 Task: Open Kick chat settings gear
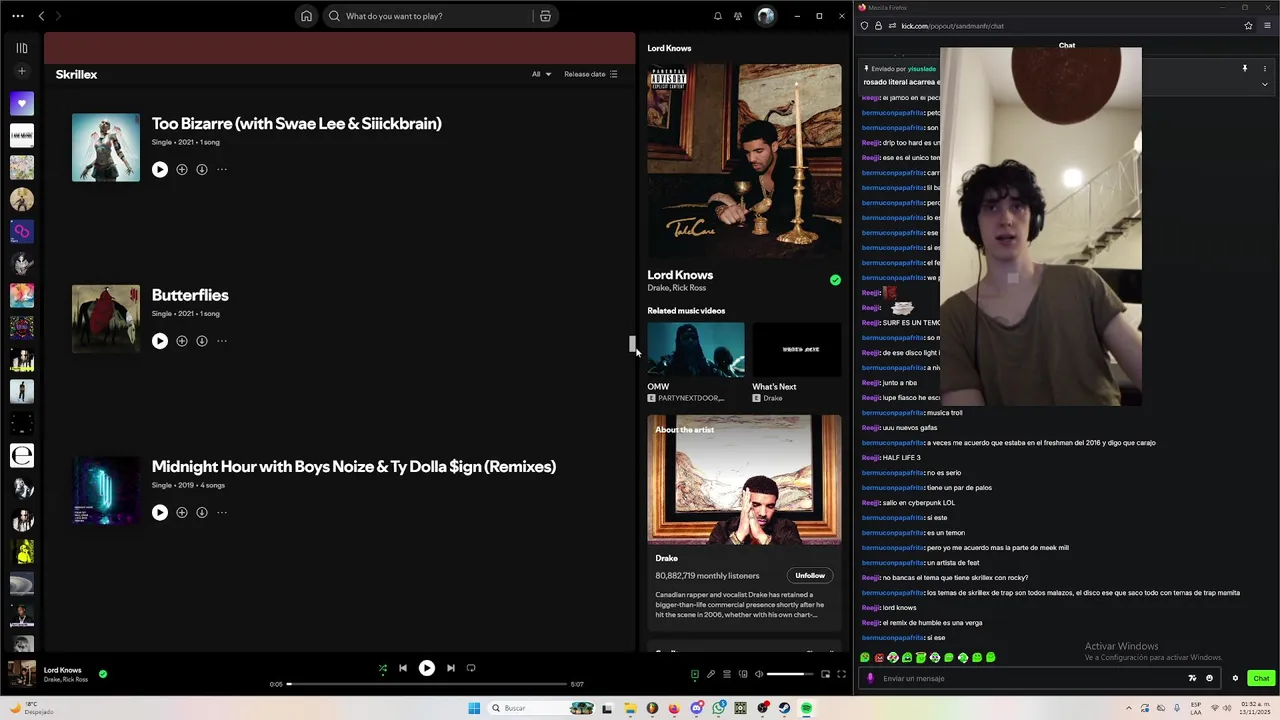point(1235,678)
